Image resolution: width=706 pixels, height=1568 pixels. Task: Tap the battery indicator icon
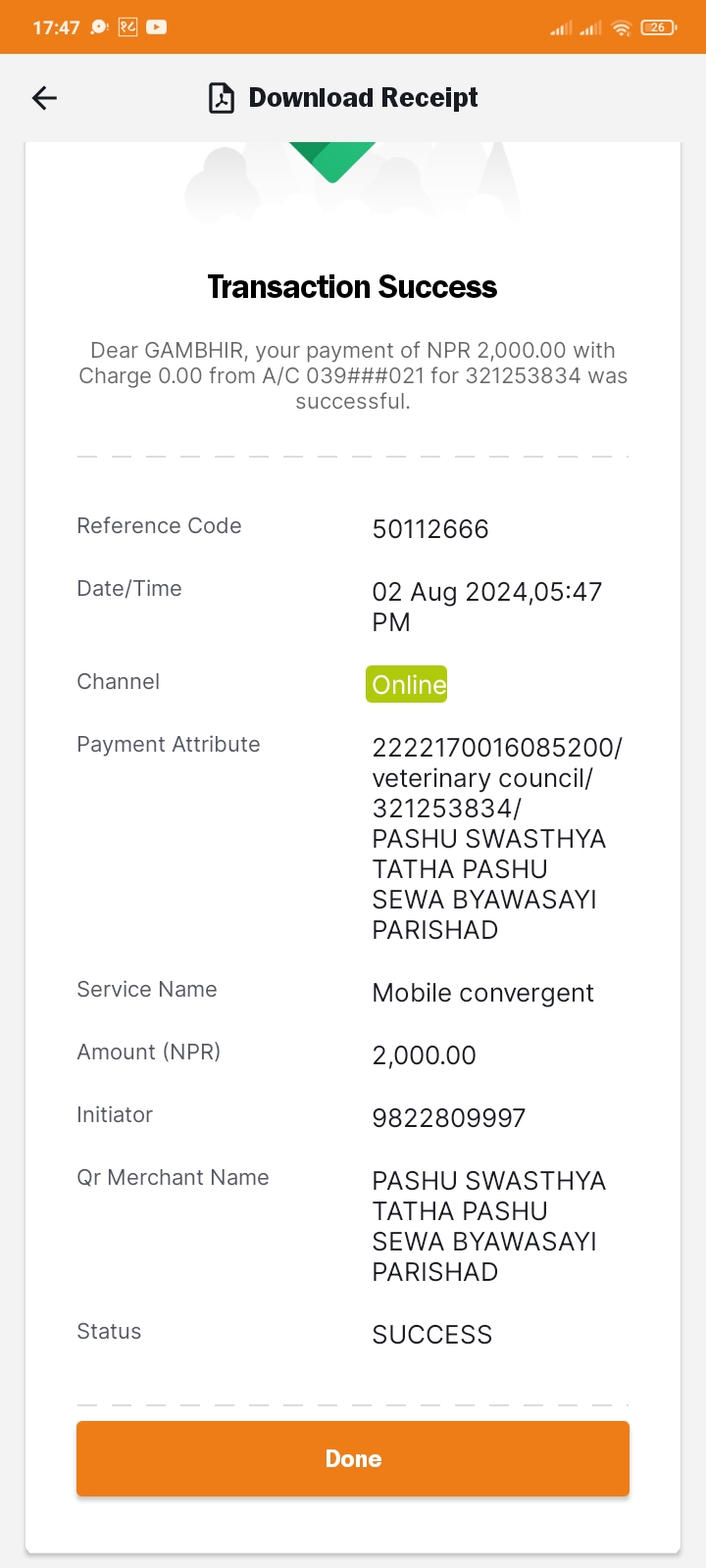[658, 27]
